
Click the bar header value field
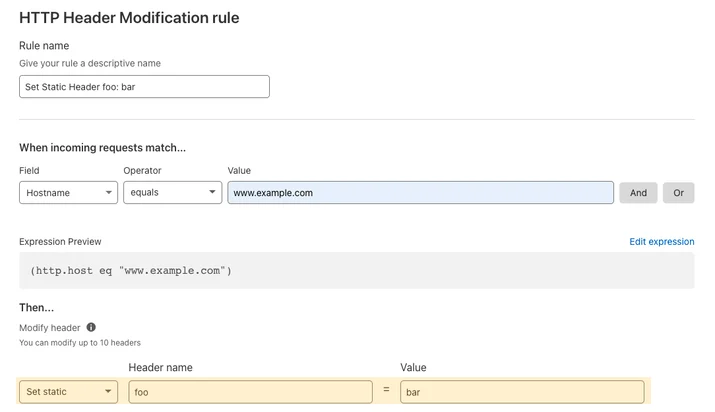[522, 392]
